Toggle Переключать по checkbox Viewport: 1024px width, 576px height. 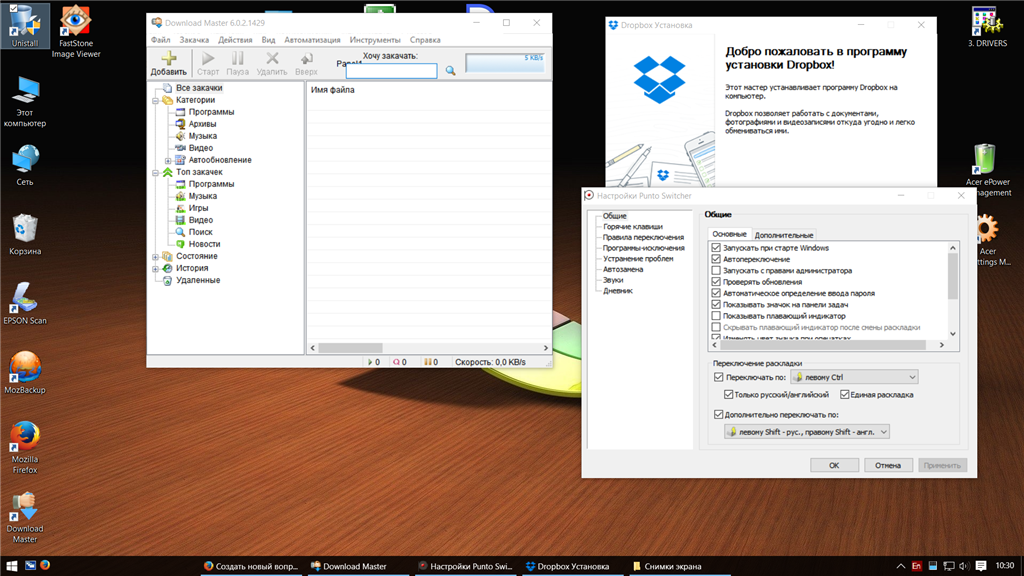tap(719, 377)
